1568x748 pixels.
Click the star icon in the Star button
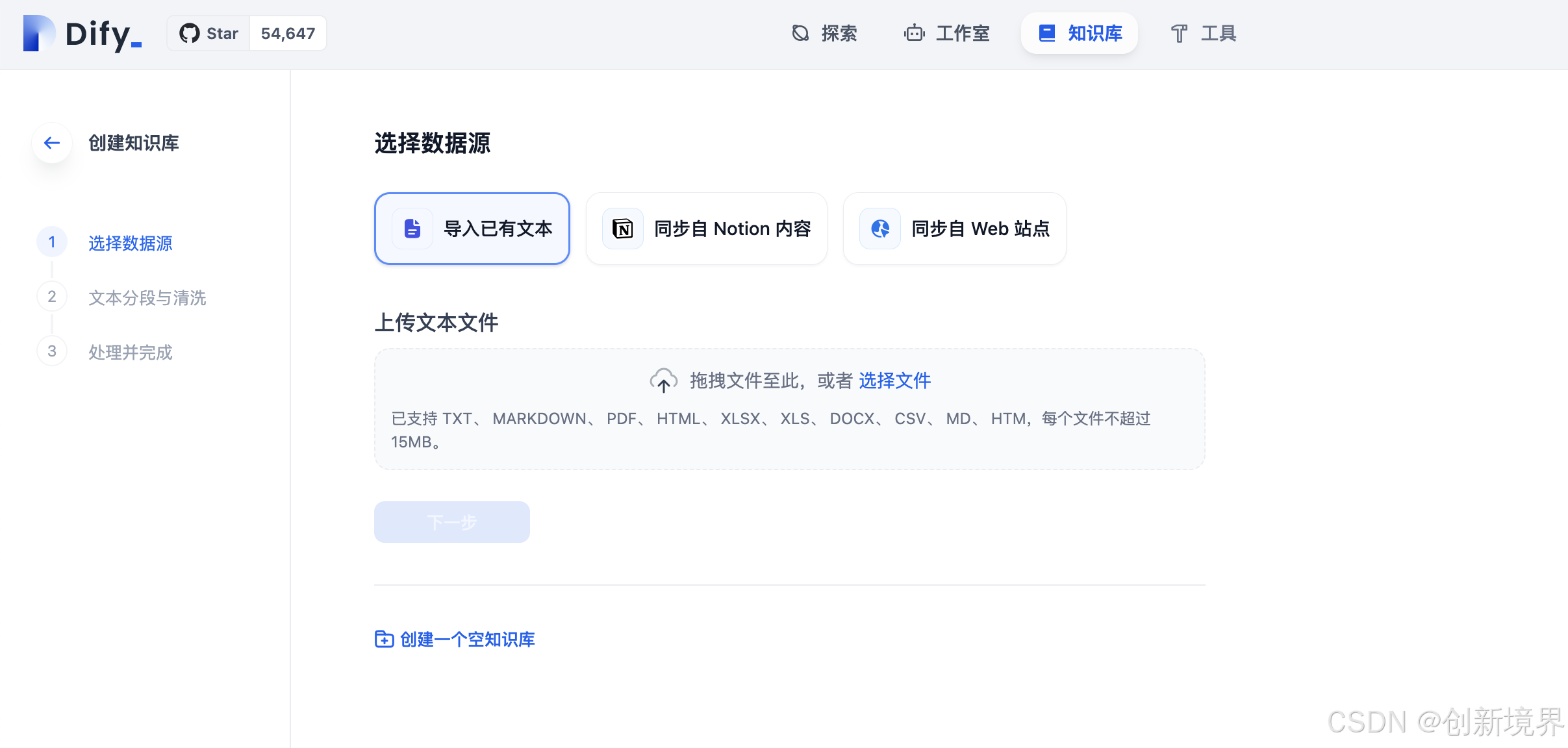pyautogui.click(x=189, y=32)
